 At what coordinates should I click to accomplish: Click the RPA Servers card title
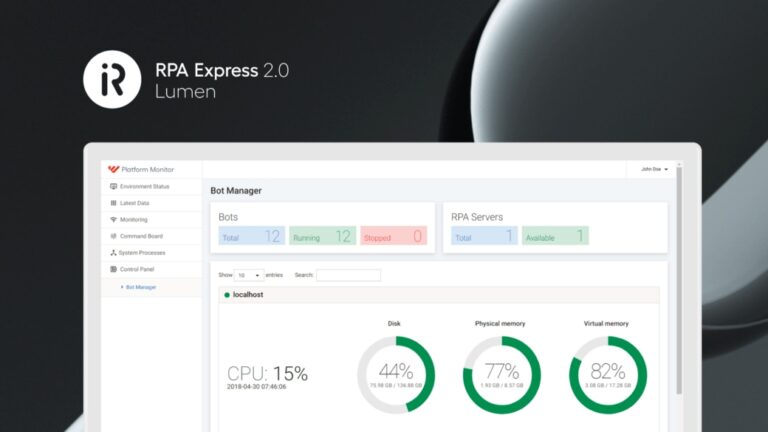(x=477, y=217)
